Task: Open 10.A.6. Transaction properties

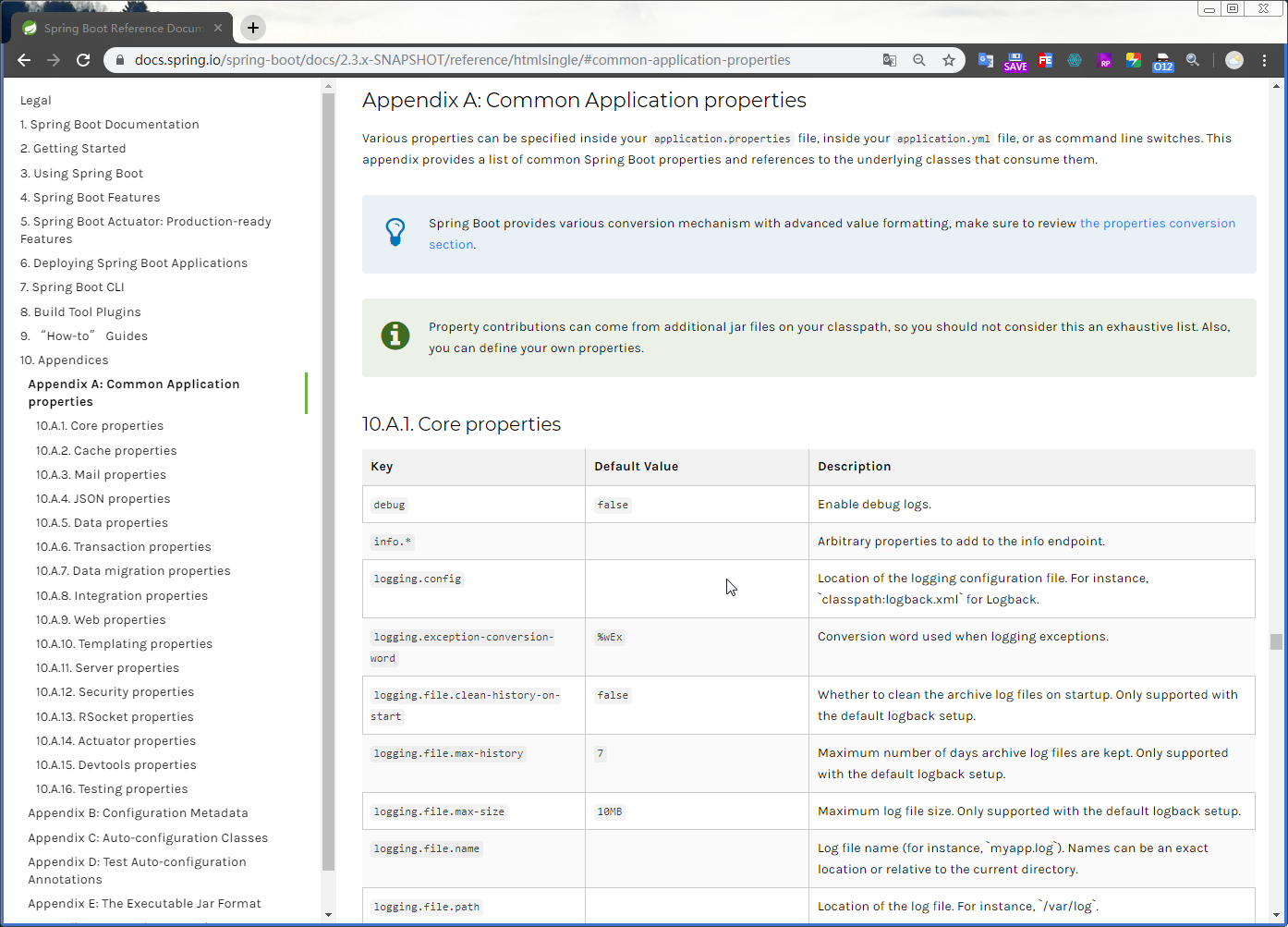Action: pos(124,547)
